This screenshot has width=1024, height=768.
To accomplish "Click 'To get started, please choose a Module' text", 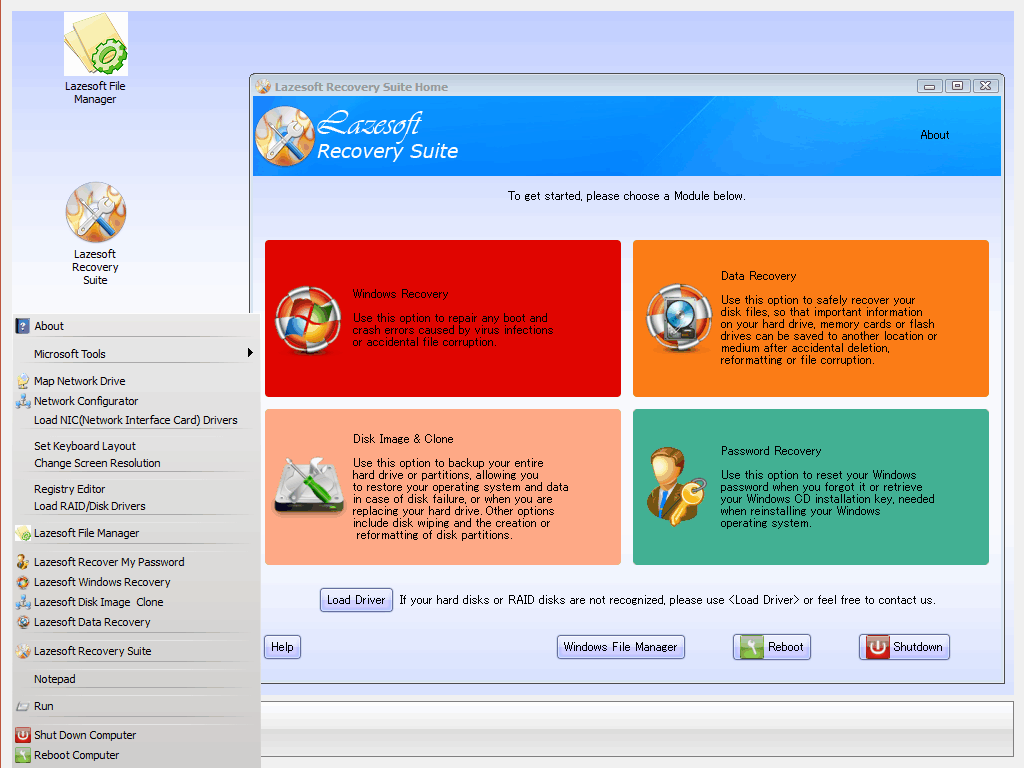I will tap(626, 196).
